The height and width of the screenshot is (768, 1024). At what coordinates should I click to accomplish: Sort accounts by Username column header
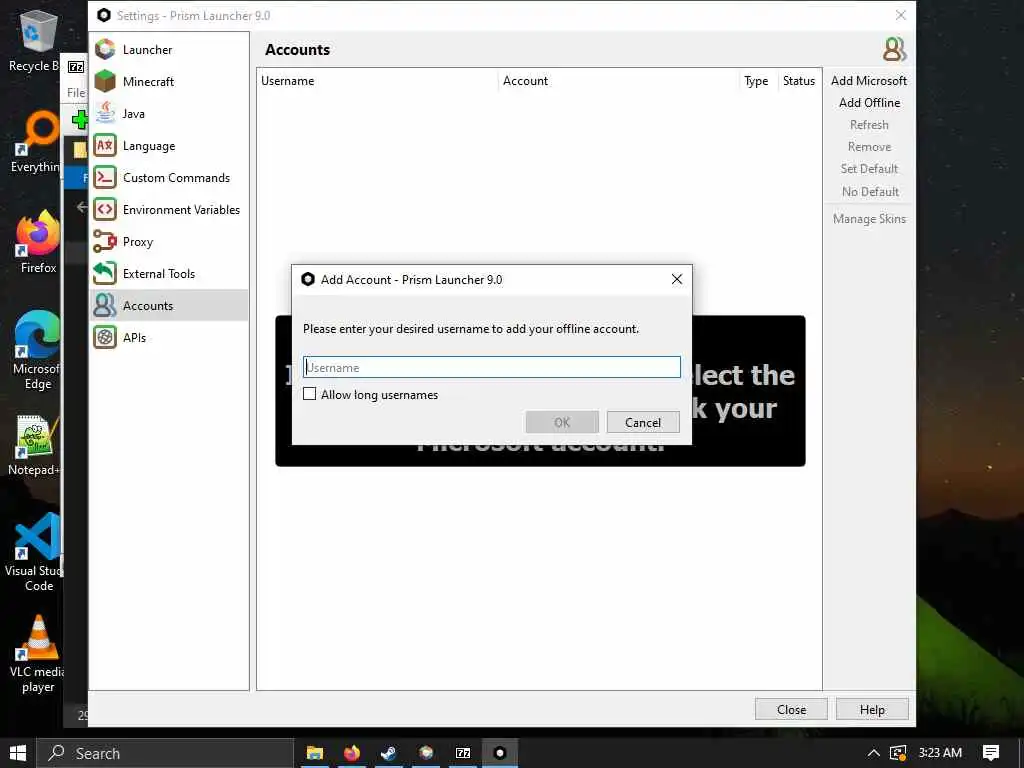(377, 80)
